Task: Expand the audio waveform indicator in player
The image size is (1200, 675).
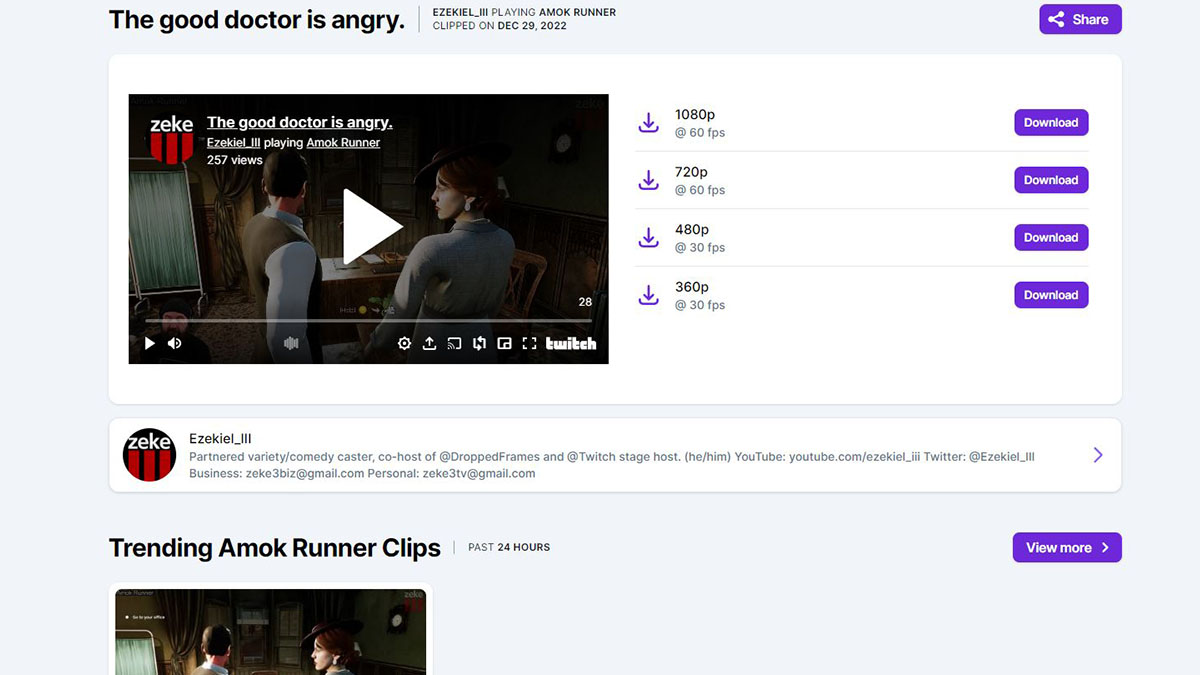Action: [x=290, y=343]
